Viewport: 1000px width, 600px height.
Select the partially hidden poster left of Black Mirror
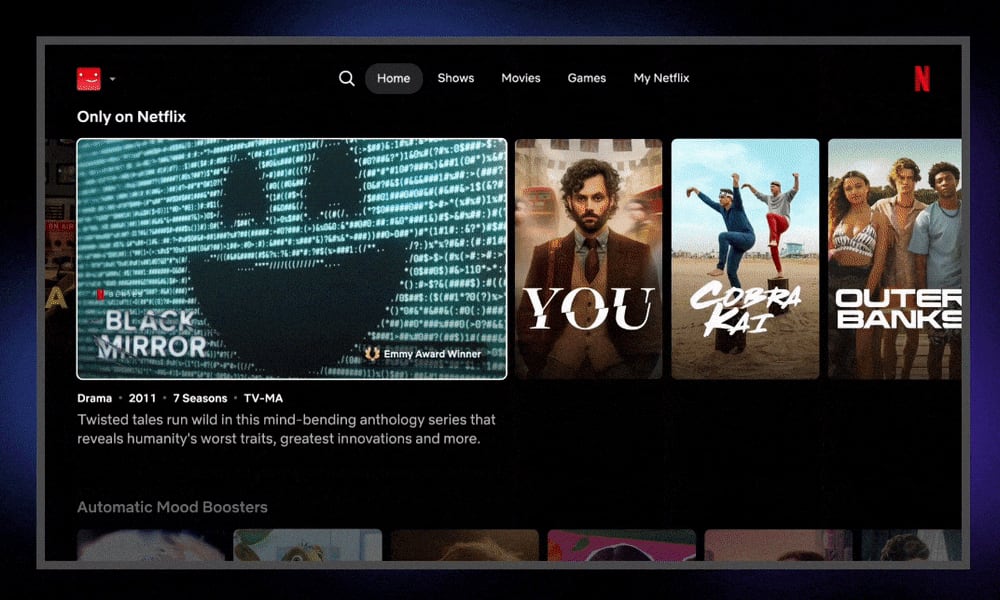click(x=60, y=259)
